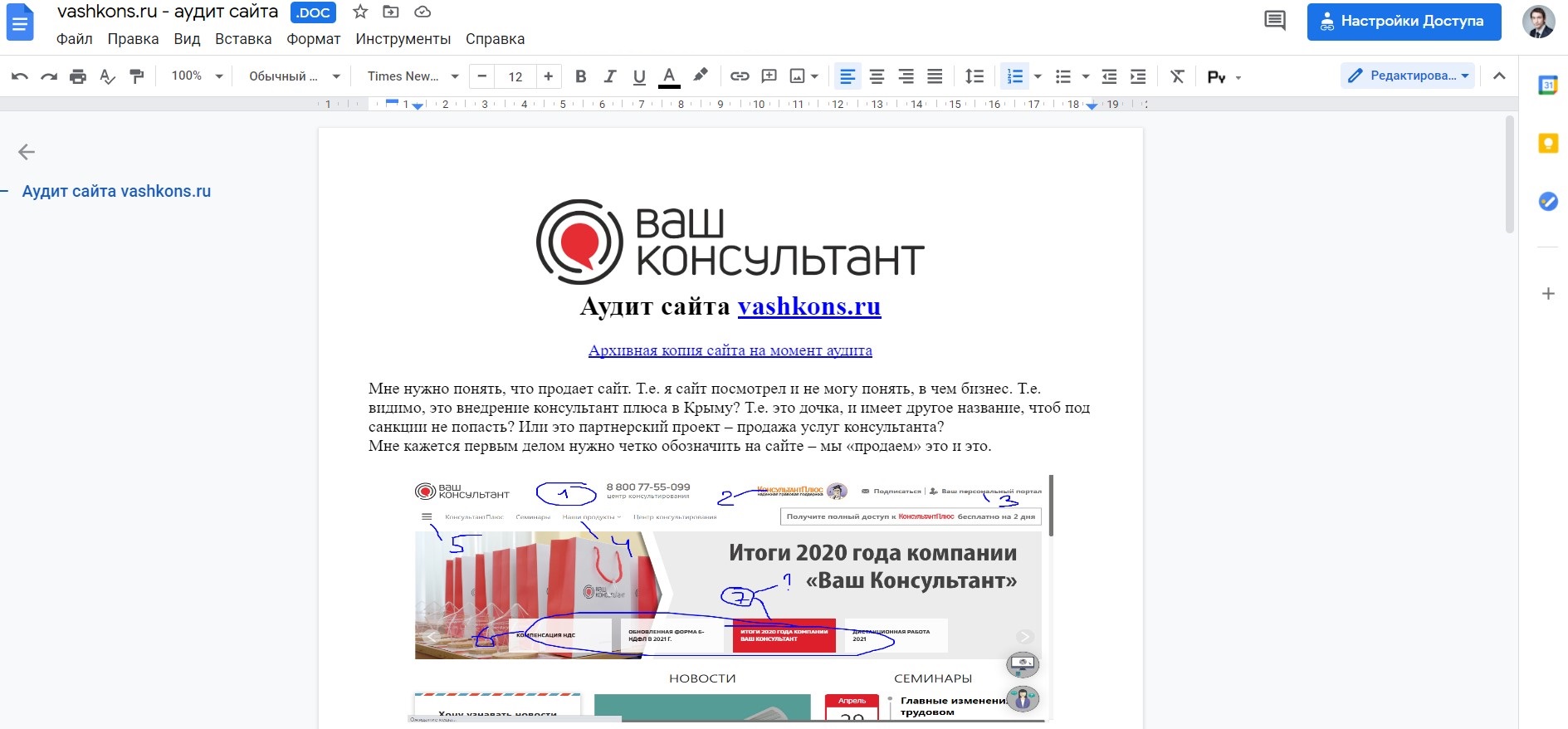Toggle bold formatting
This screenshot has width=1568, height=729.
[x=581, y=76]
